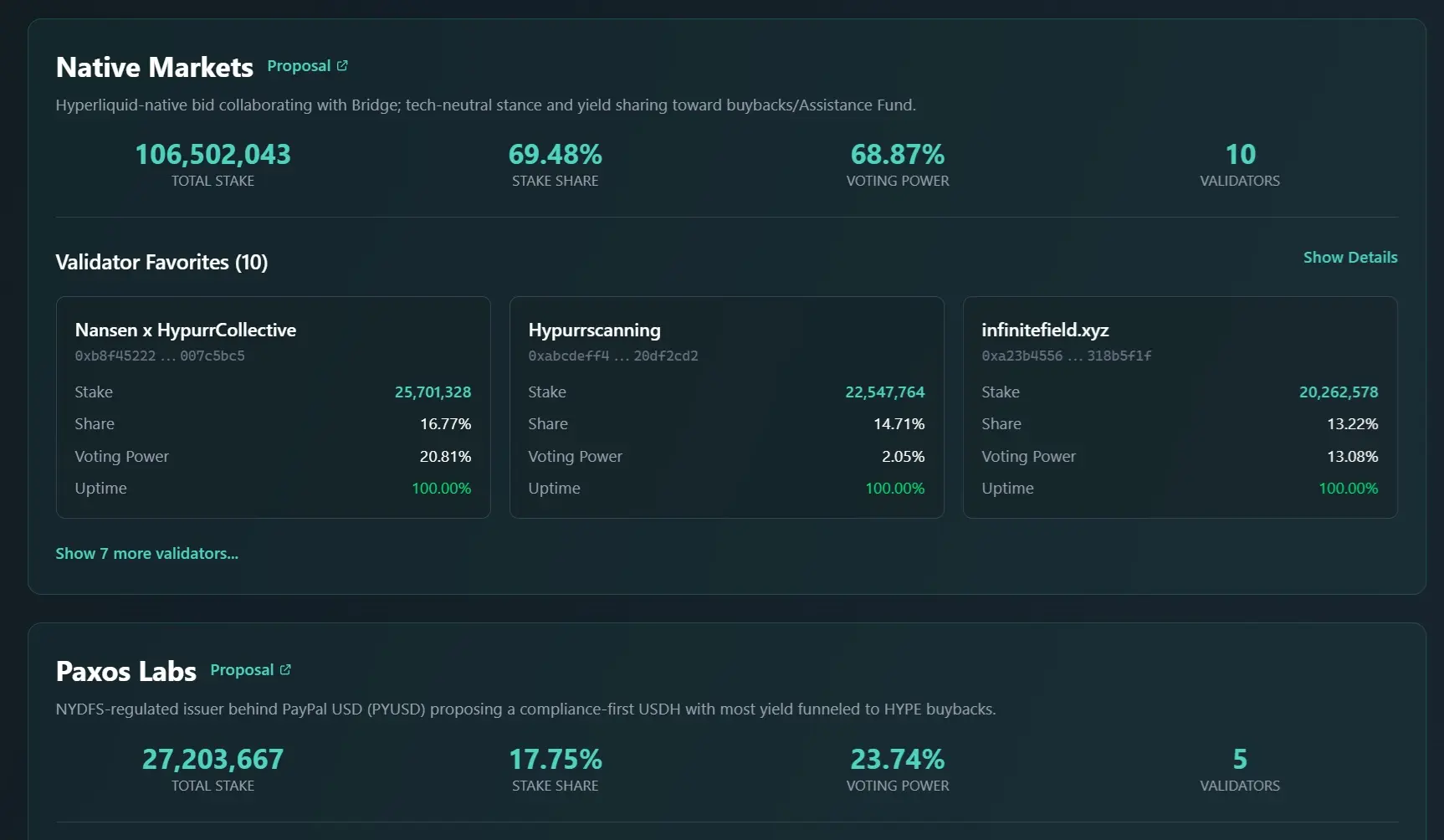This screenshot has height=840, width=1444.
Task: Expand Show 7 more validators
Action: pos(146,554)
